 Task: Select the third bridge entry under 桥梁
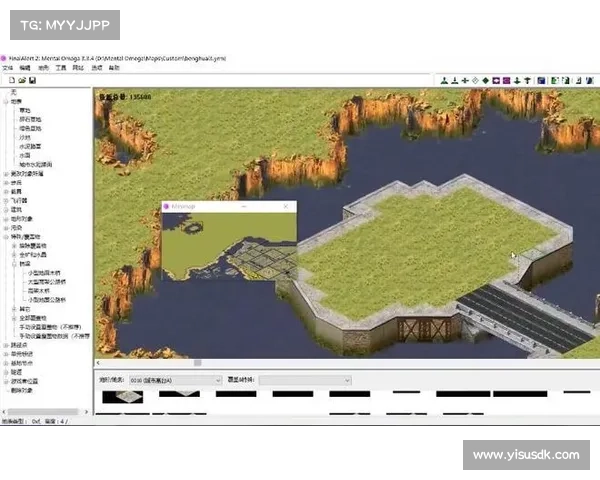pyautogui.click(x=39, y=291)
